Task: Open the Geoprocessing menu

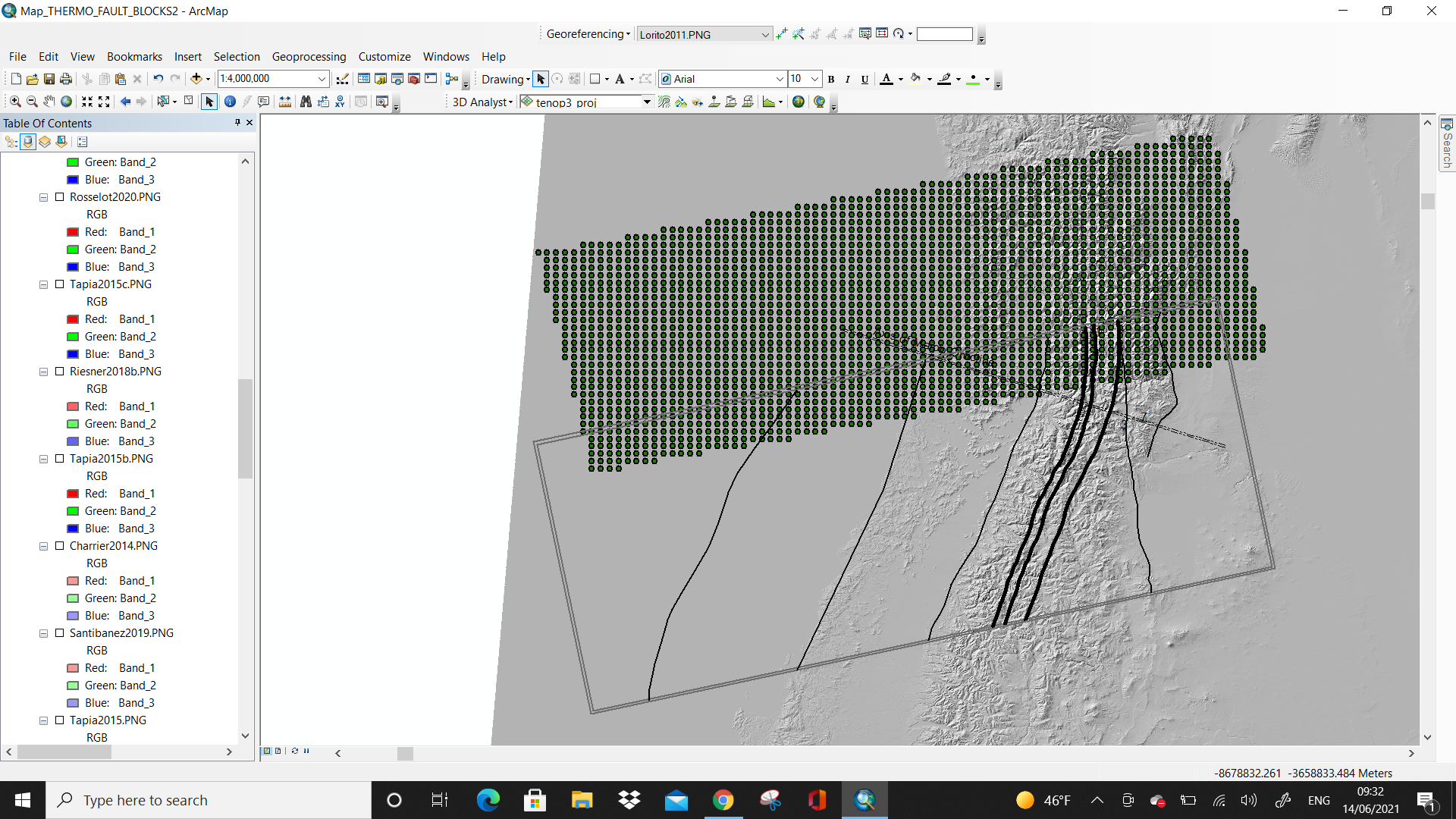Action: click(x=309, y=56)
